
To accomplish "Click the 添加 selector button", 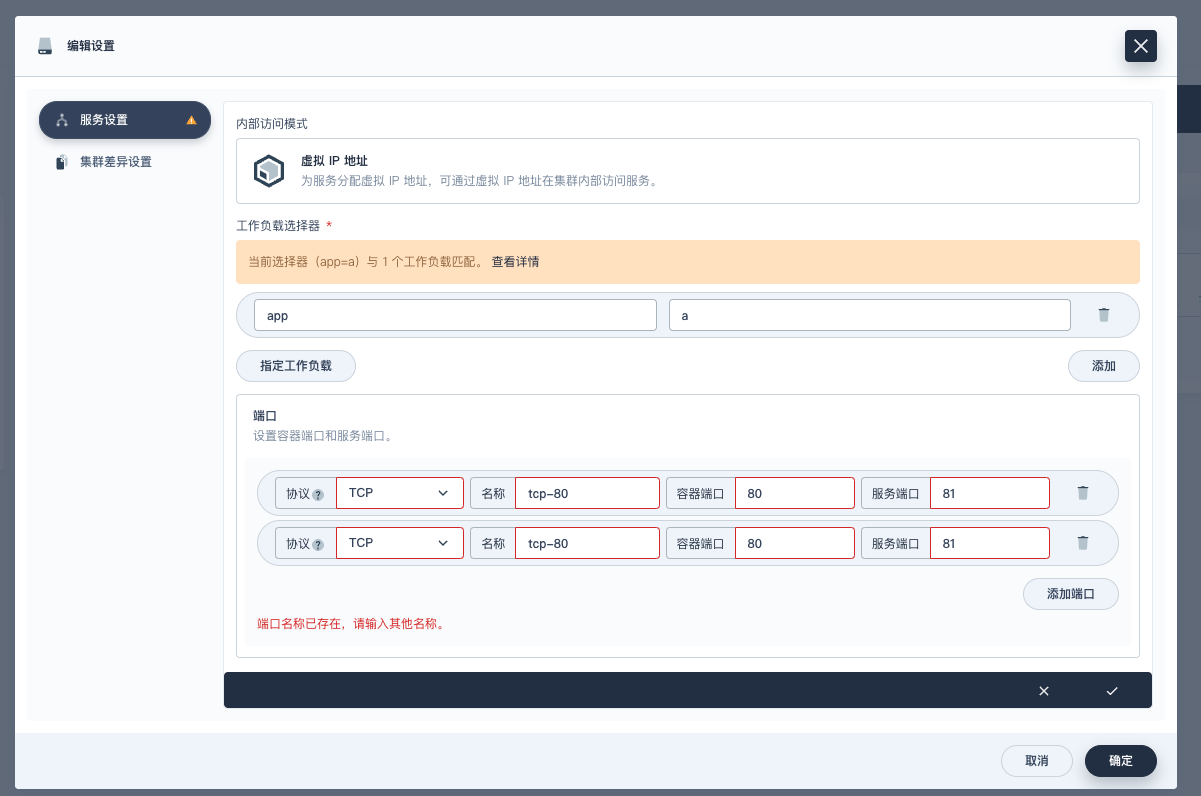I will click(x=1104, y=366).
